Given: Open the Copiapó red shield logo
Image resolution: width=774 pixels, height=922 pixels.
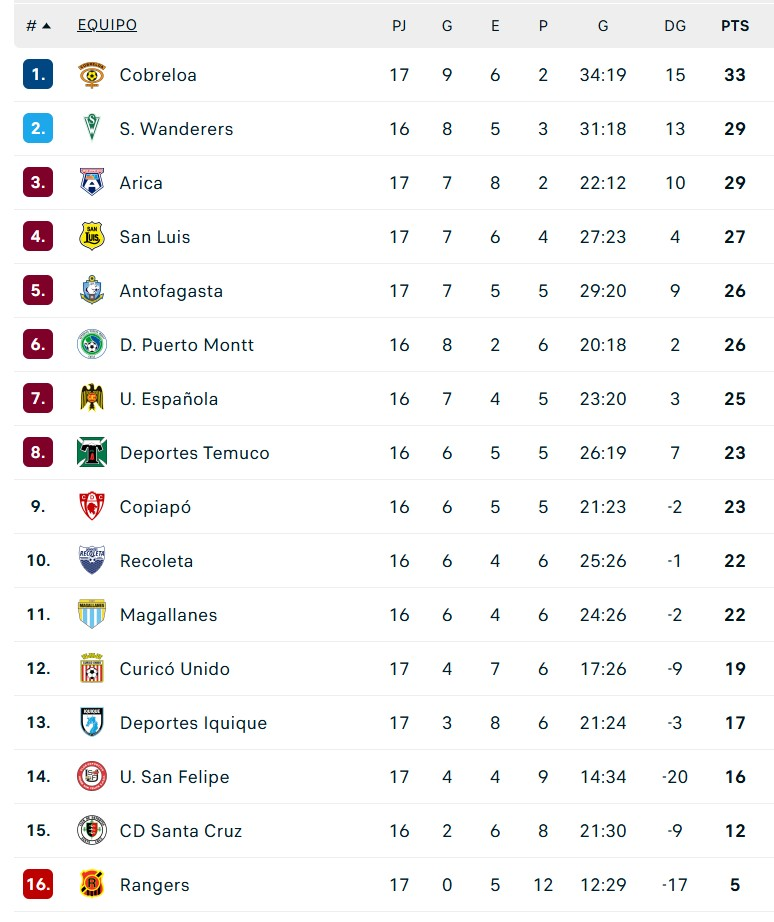Looking at the screenshot, I should [x=92, y=506].
